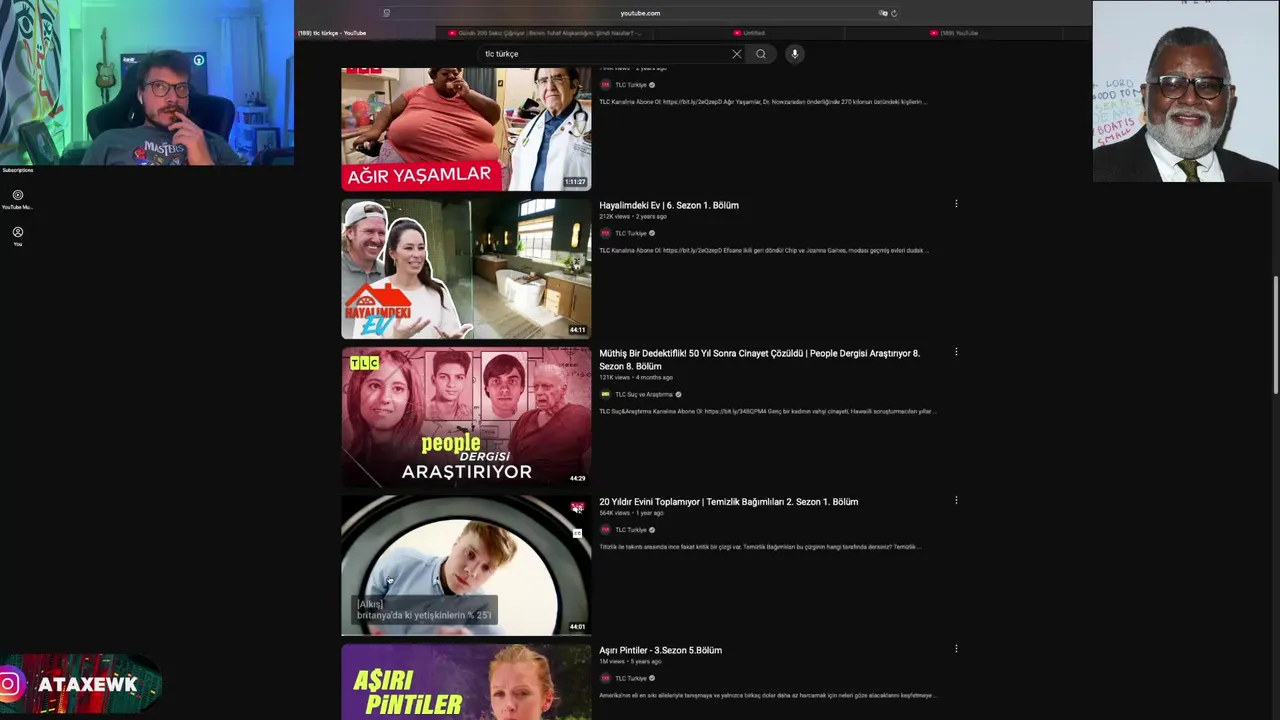
Task: Open the translate icon in the address bar
Action: point(882,13)
